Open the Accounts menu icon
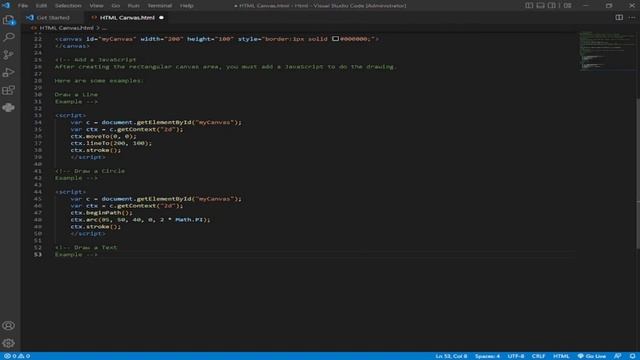640x360 pixels. tap(9, 325)
